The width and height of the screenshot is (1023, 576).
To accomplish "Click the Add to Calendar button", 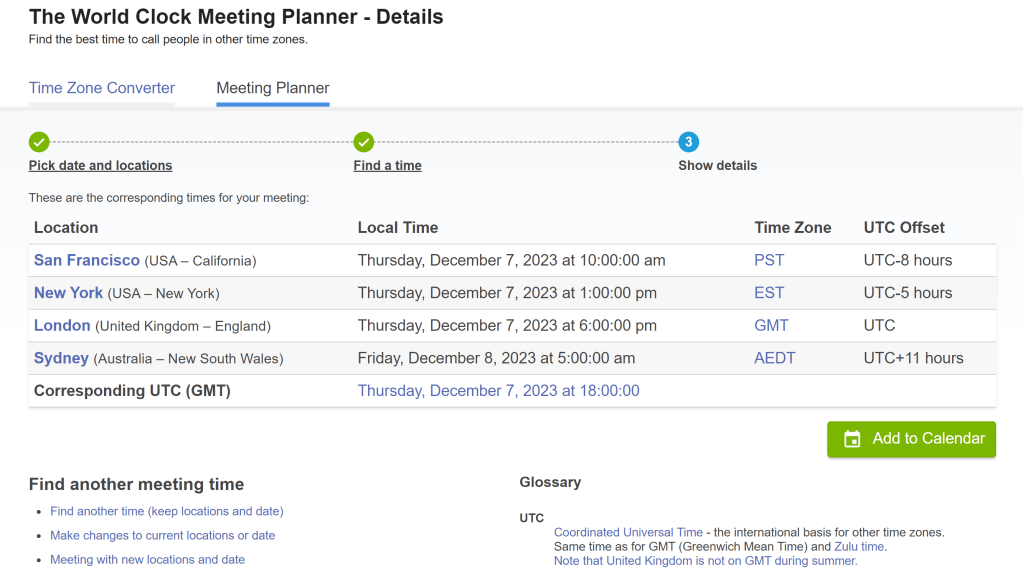I will (x=911, y=439).
